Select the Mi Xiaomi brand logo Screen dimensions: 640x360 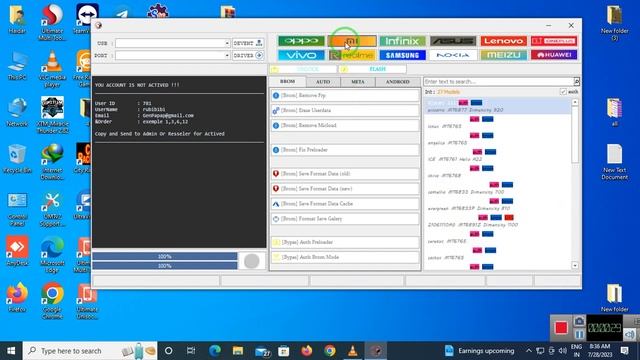click(x=352, y=41)
